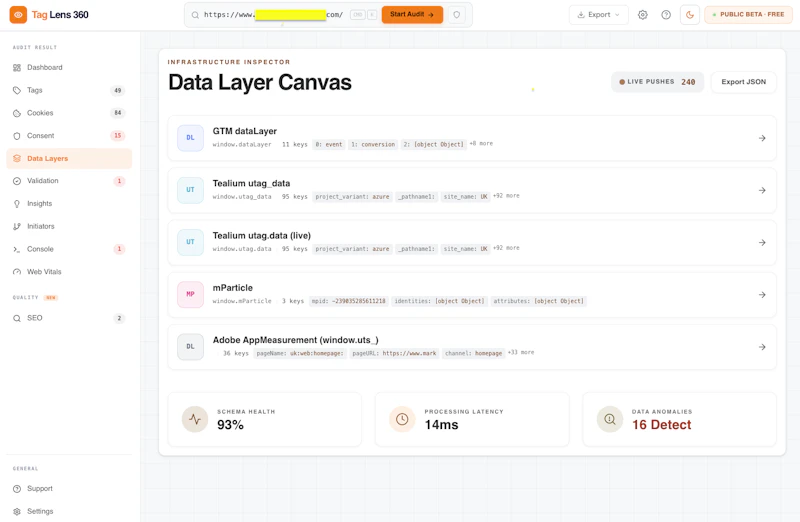Click the MP icon of mParticle
This screenshot has width=800, height=522.
(x=190, y=294)
